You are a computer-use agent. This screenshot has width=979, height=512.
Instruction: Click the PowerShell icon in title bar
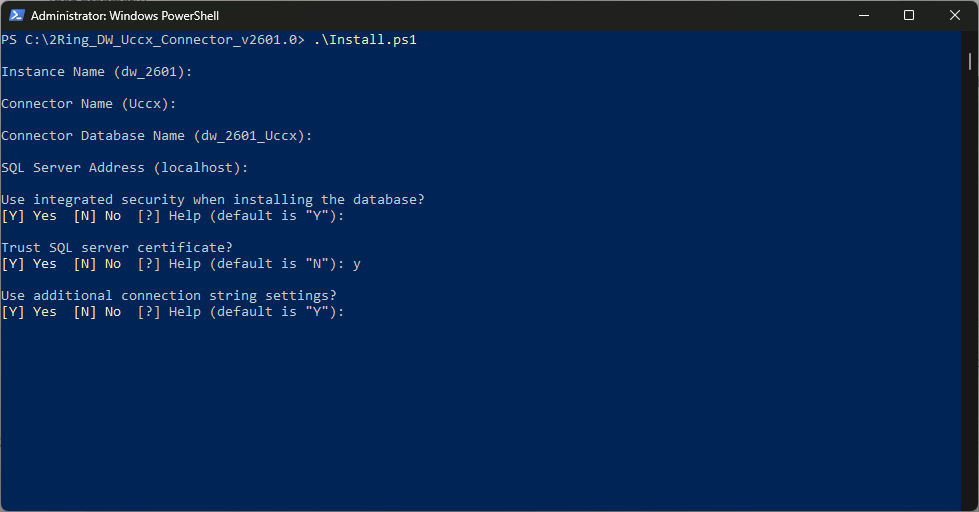point(17,15)
